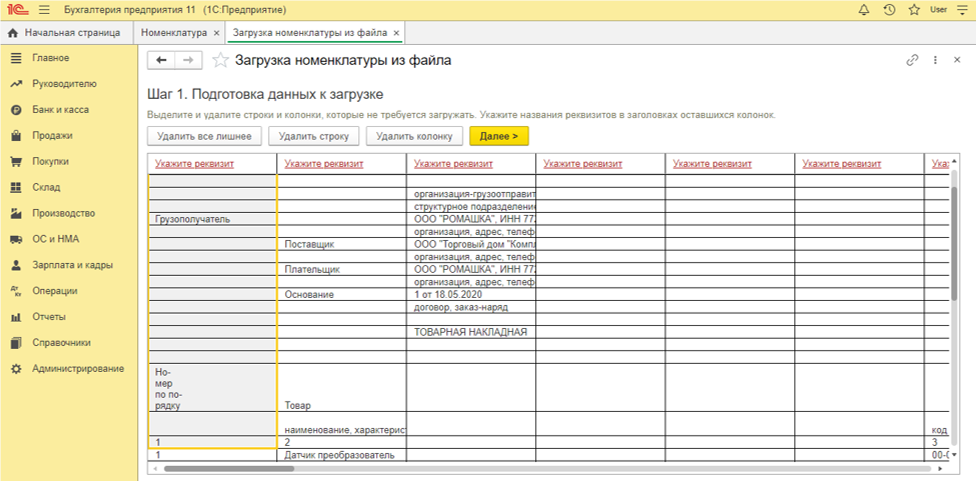The width and height of the screenshot is (976, 481).
Task: Set attribute for the fifth column header link
Action: pos(712,164)
